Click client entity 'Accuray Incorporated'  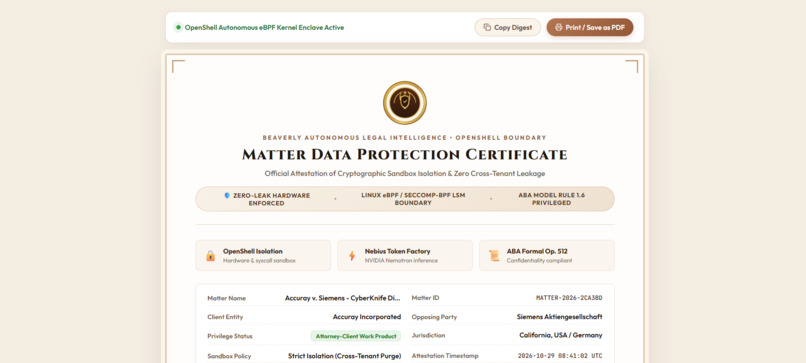point(367,317)
